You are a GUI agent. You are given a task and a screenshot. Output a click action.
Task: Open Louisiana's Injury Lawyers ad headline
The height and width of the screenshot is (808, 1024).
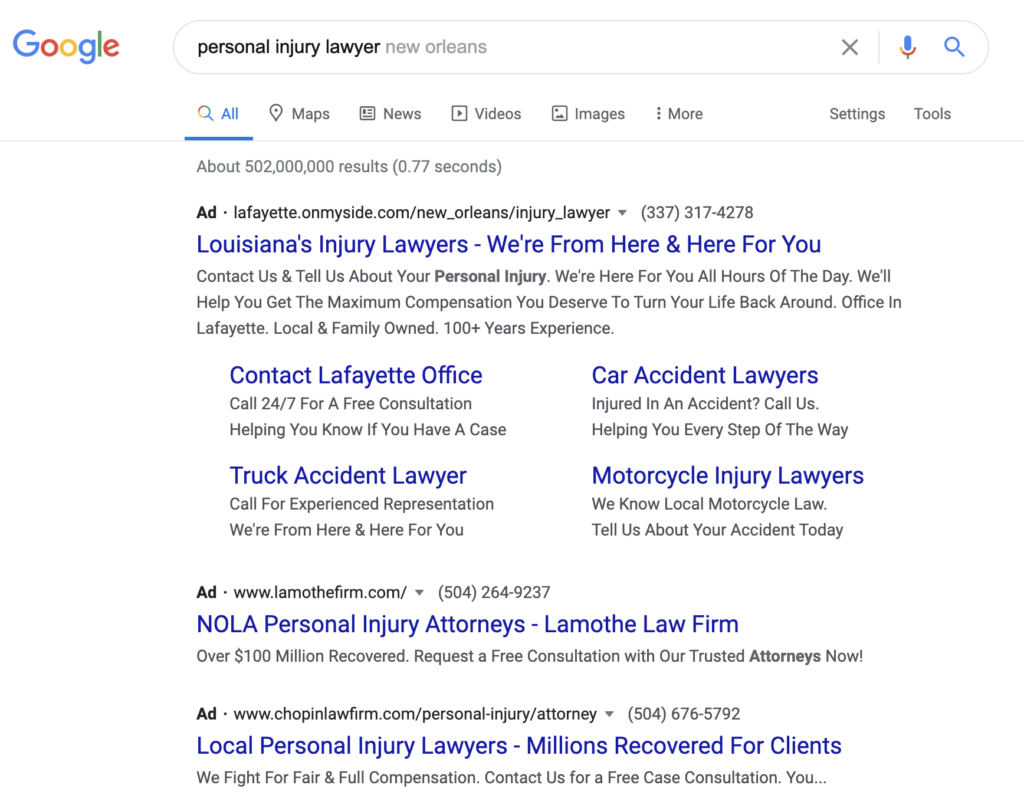pyautogui.click(x=508, y=245)
